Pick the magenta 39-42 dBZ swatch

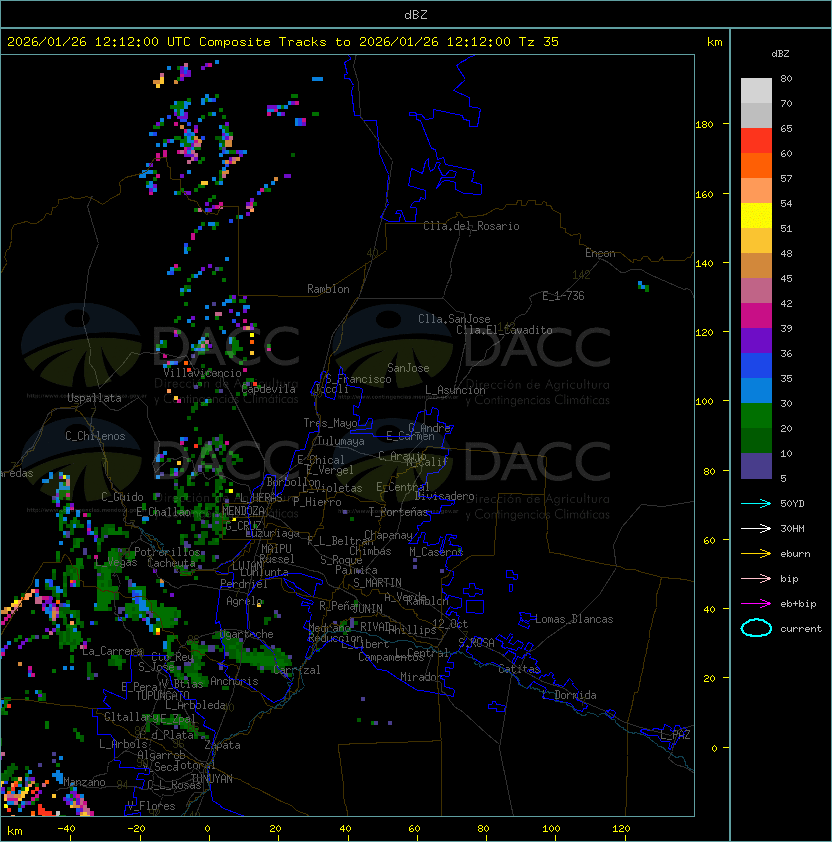756,316
